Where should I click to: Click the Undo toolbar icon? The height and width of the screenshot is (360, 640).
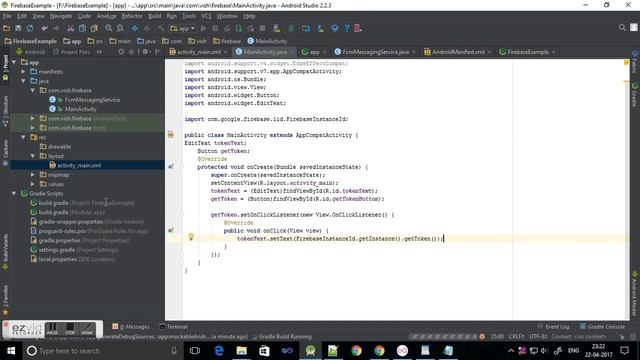[44, 28]
